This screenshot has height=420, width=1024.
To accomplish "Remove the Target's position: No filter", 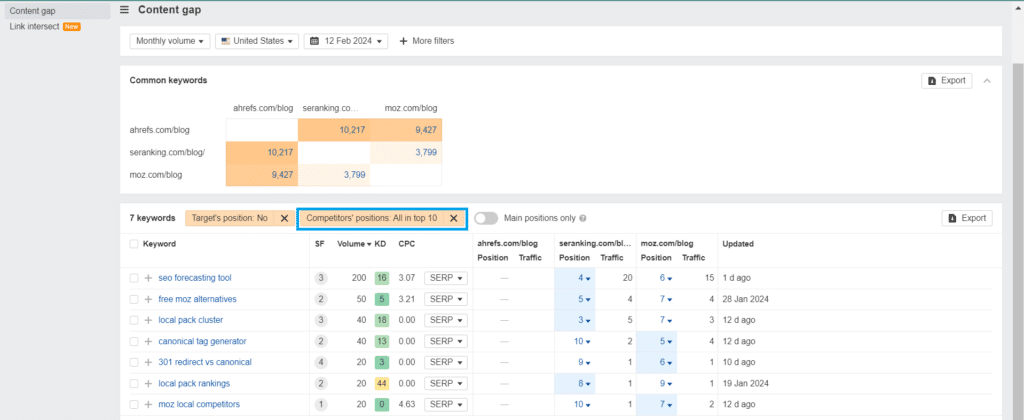I will point(284,218).
